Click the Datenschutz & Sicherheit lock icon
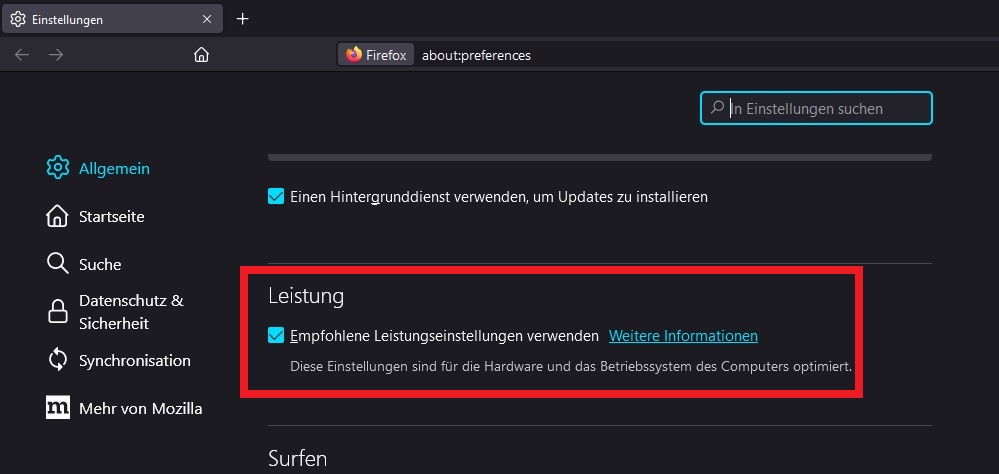 point(58,312)
